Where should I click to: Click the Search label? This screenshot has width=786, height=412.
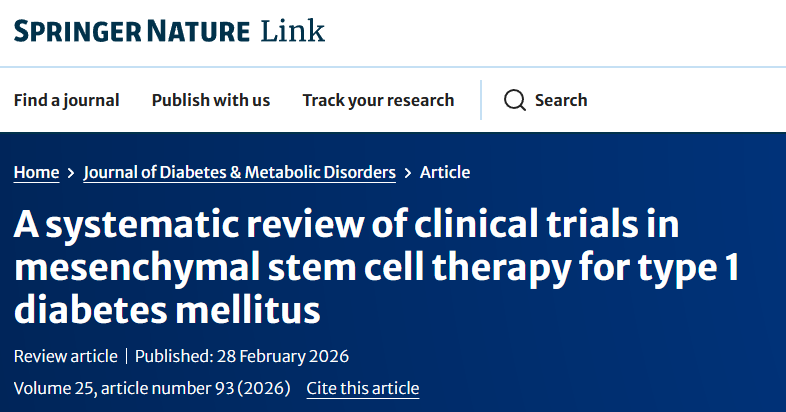(561, 100)
